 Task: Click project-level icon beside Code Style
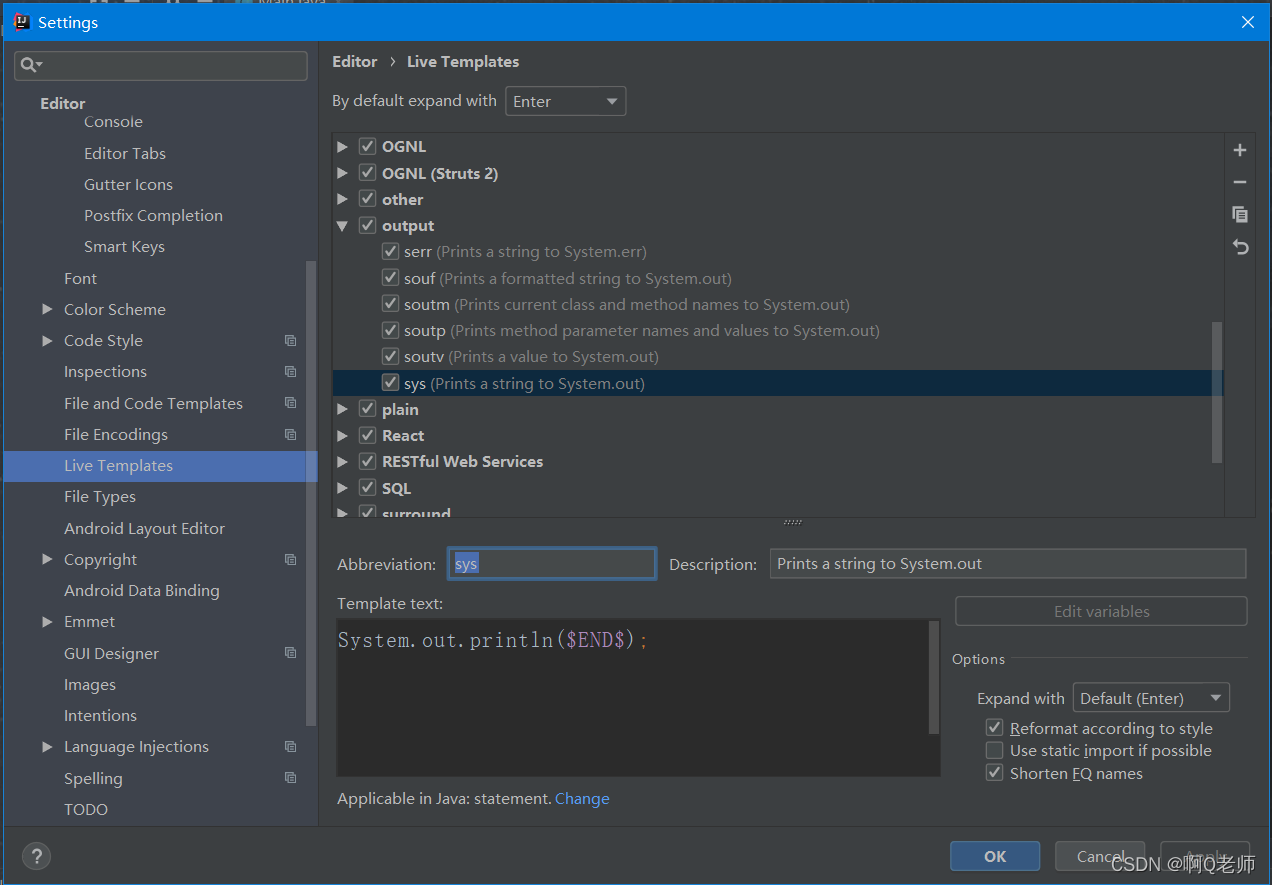[x=290, y=341]
